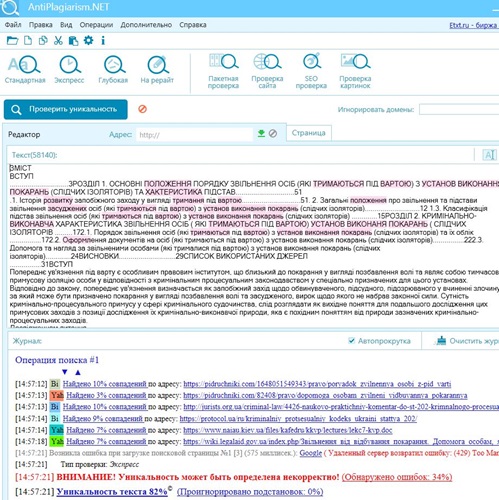
Task: Open the Операции menu
Action: (x=96, y=25)
